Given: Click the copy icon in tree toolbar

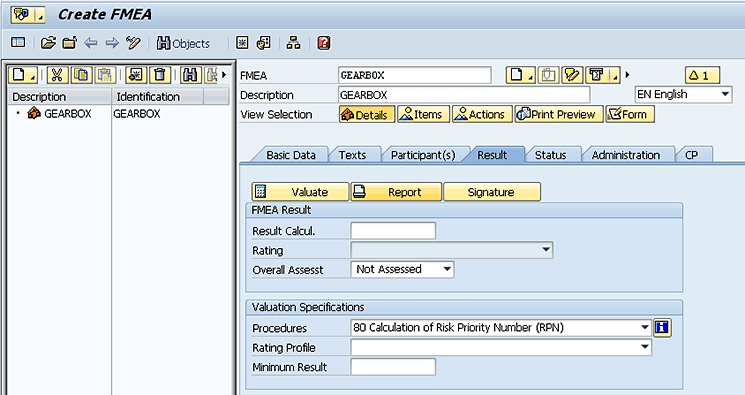Looking at the screenshot, I should click(82, 75).
